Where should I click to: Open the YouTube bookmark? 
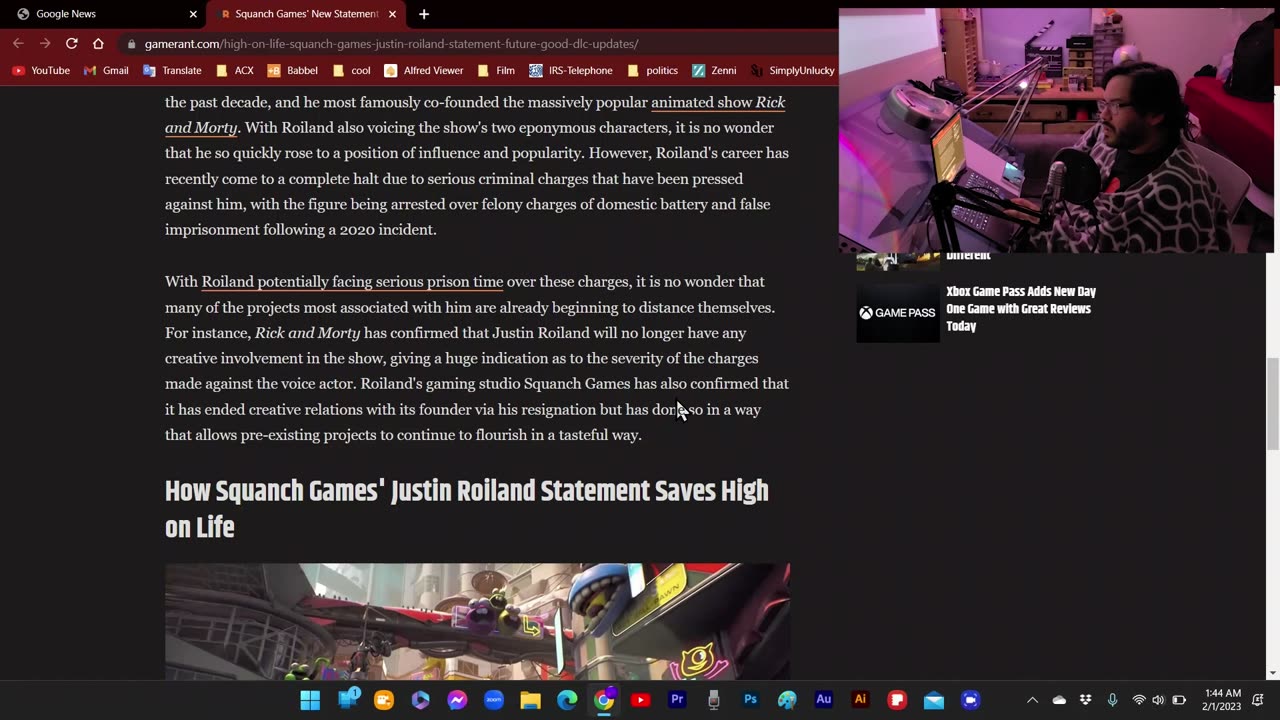(41, 70)
